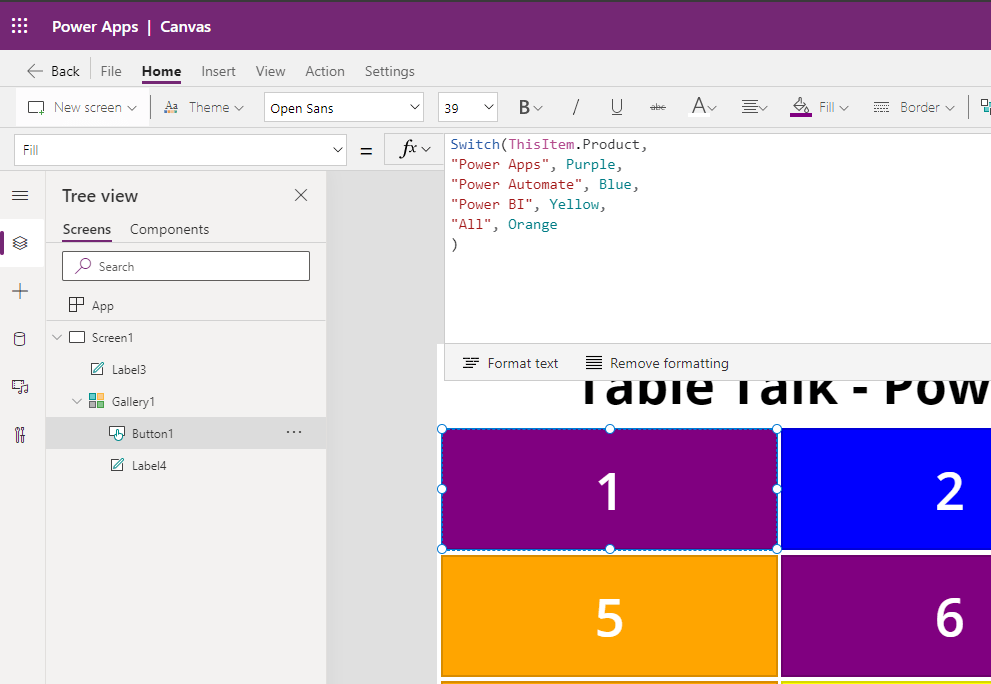Open the Settings tab
Image resolution: width=991 pixels, height=684 pixels.
click(x=389, y=71)
